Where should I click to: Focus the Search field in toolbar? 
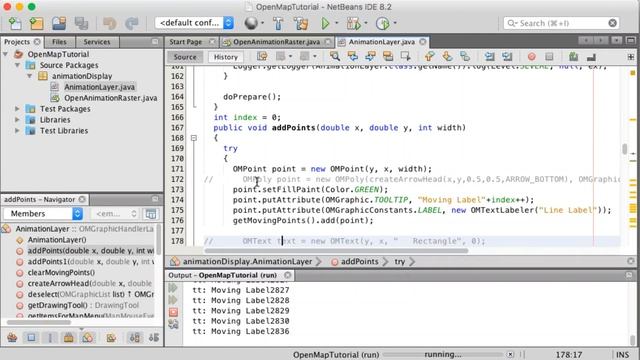(561, 23)
